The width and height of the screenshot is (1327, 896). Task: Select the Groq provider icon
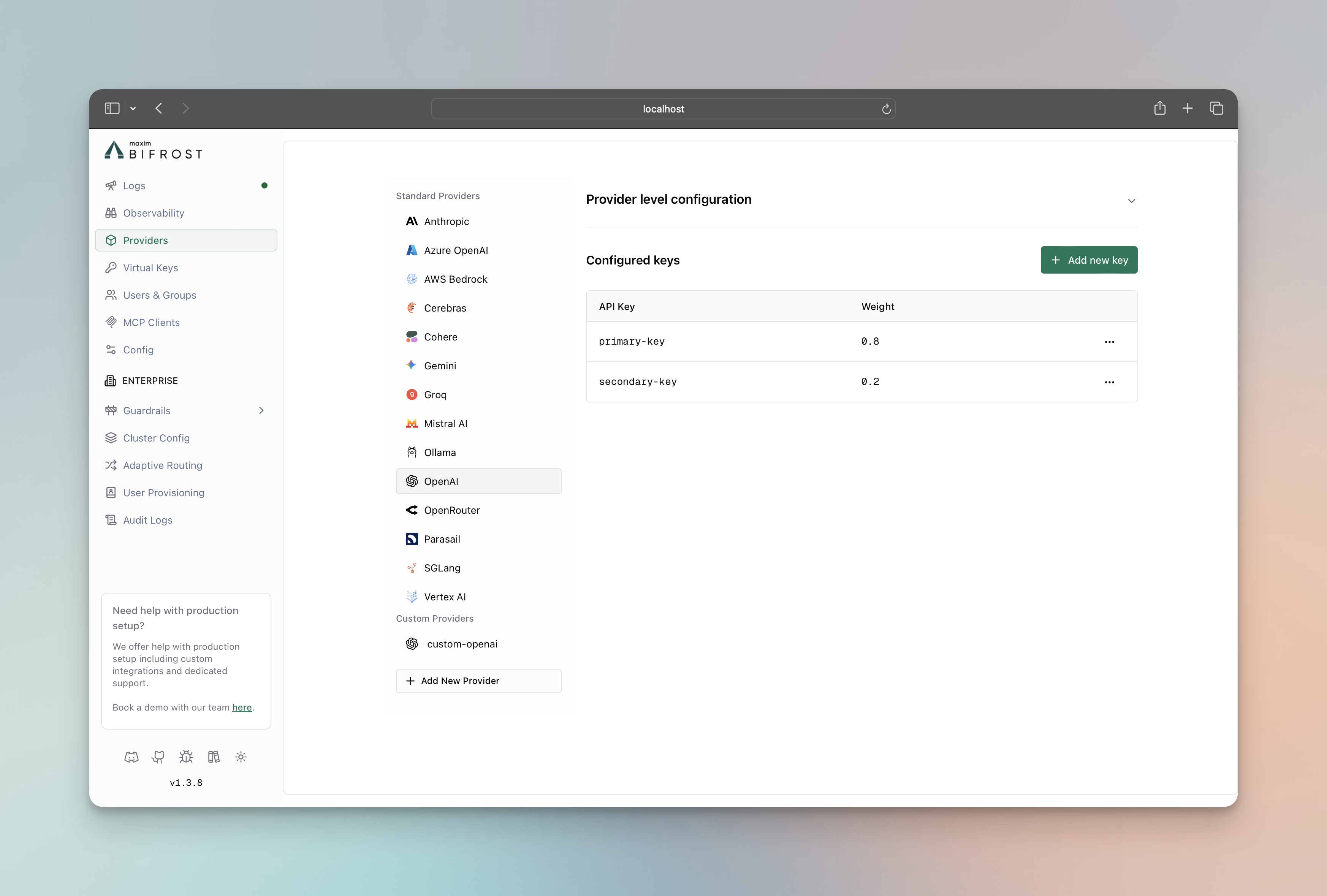pyautogui.click(x=412, y=394)
